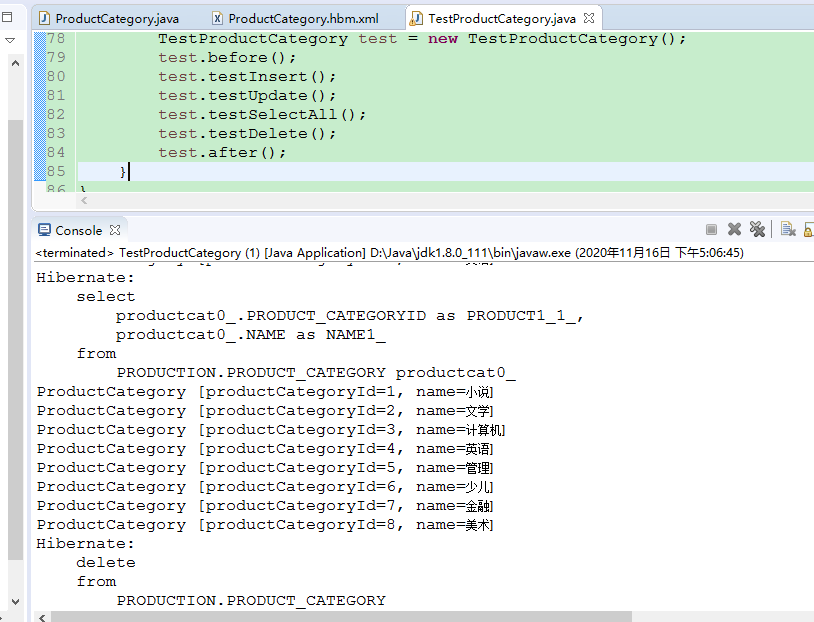Click the console output row productCategoryId=3

[x=270, y=430]
